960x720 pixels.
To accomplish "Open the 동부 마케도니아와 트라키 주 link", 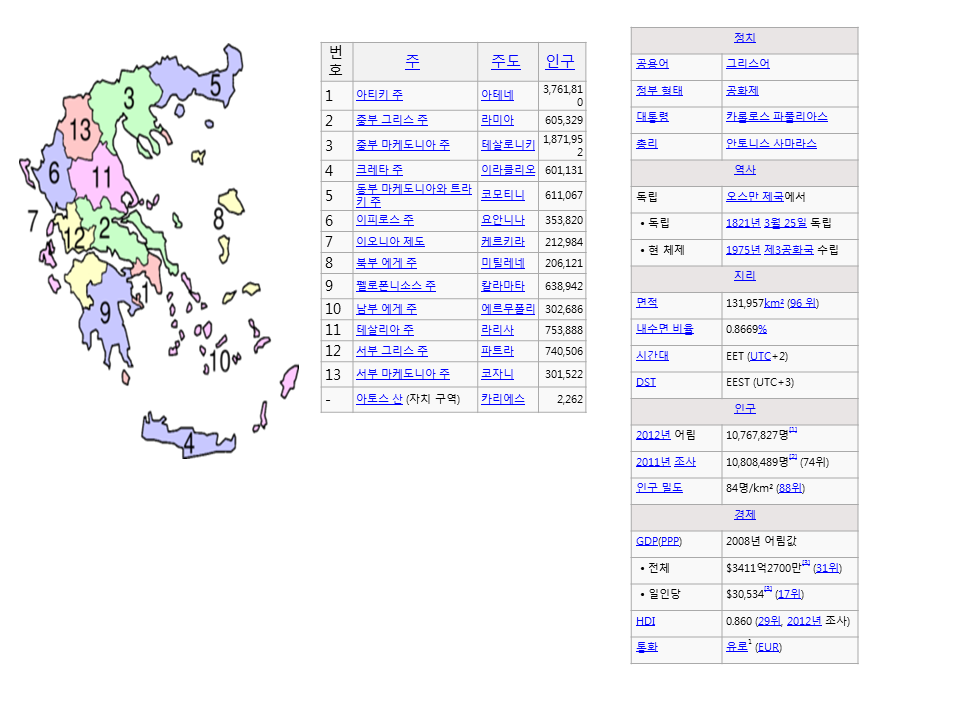I will coord(414,195).
